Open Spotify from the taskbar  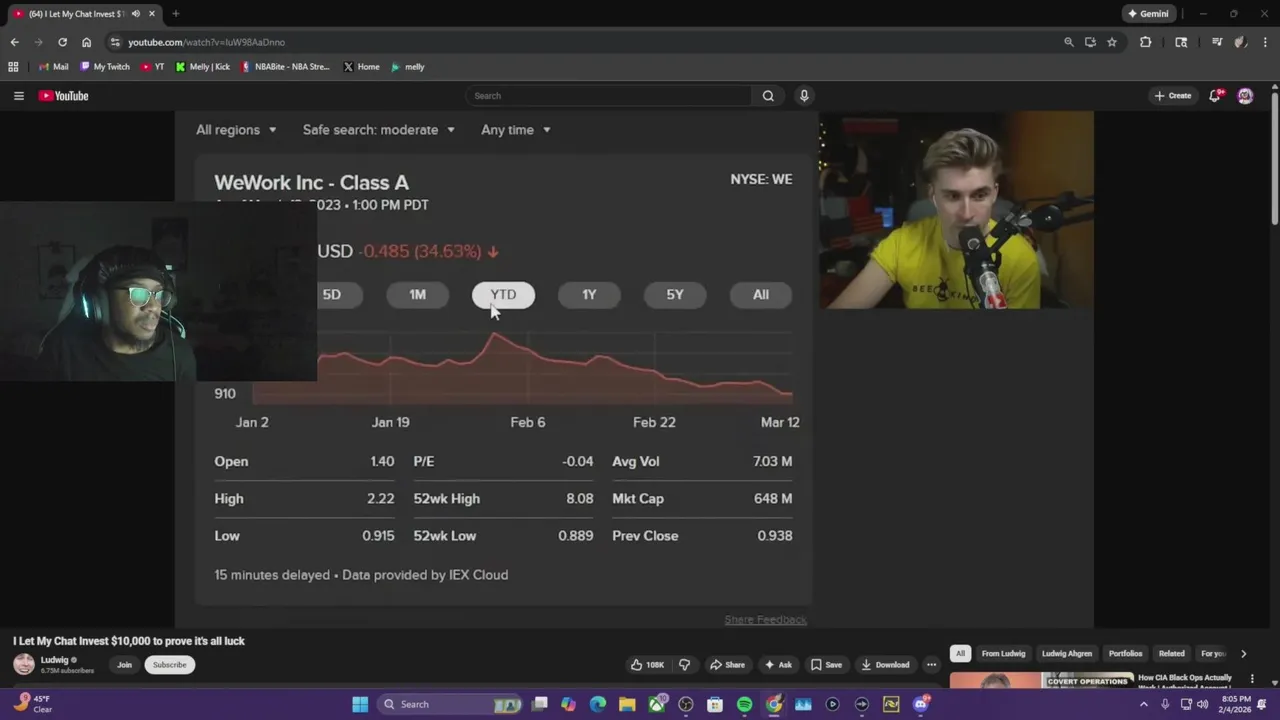click(x=744, y=704)
